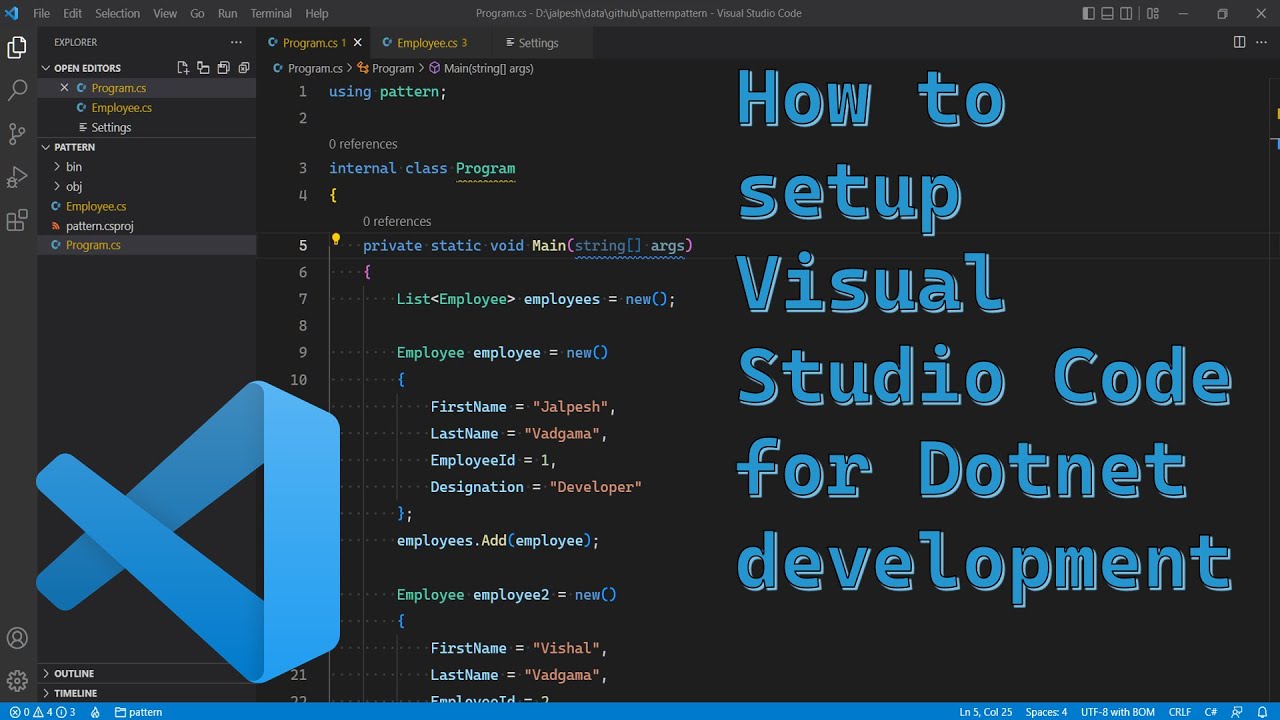Viewport: 1280px width, 720px height.
Task: Click New Untitled File icon in Open Editors
Action: [183, 68]
